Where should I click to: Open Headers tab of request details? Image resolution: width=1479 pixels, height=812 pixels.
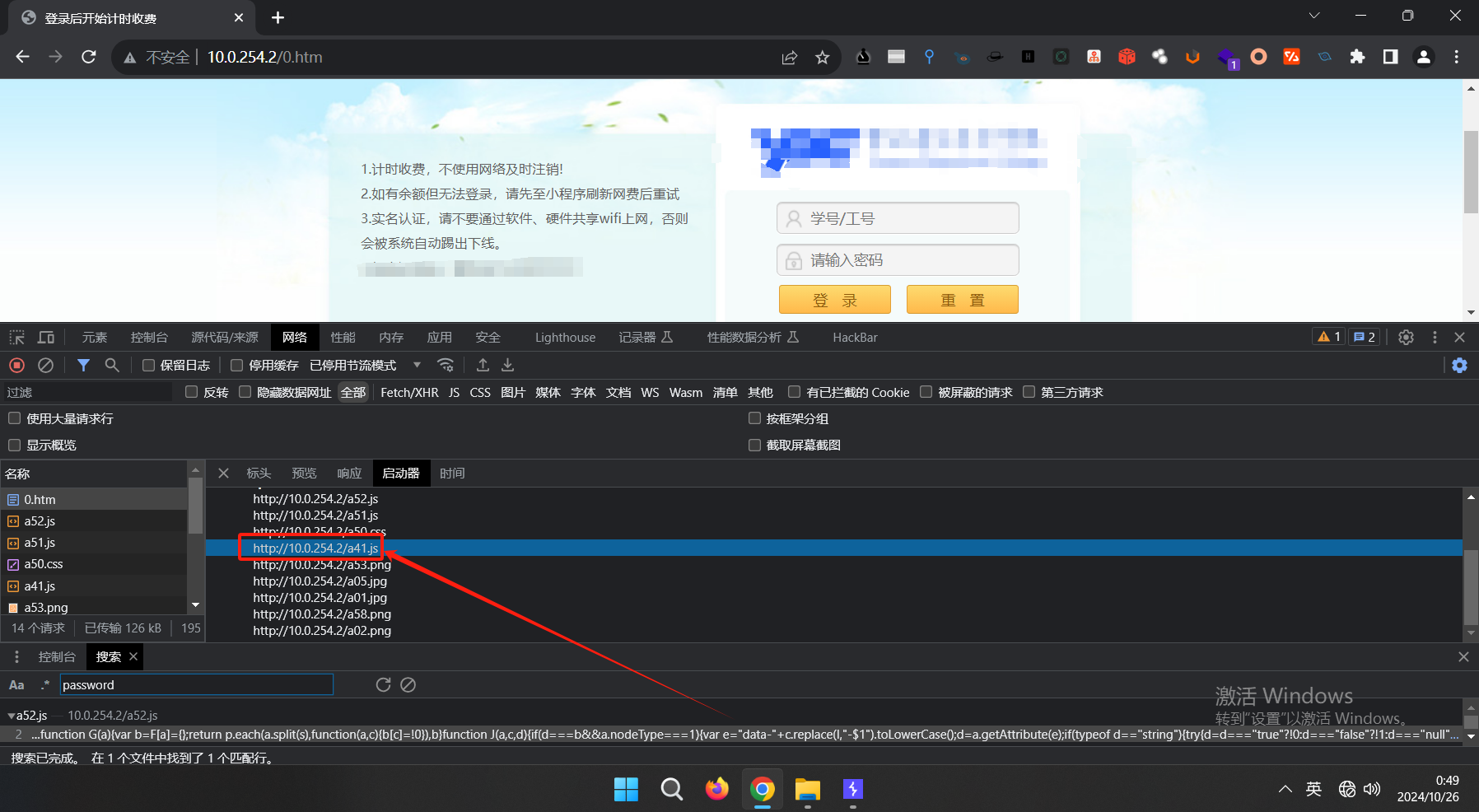259,473
